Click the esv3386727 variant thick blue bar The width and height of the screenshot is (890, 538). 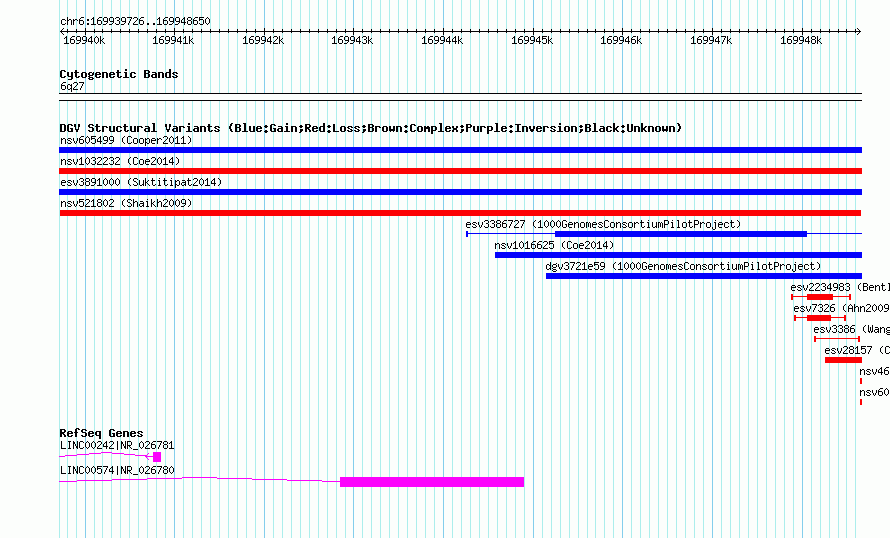(x=681, y=234)
